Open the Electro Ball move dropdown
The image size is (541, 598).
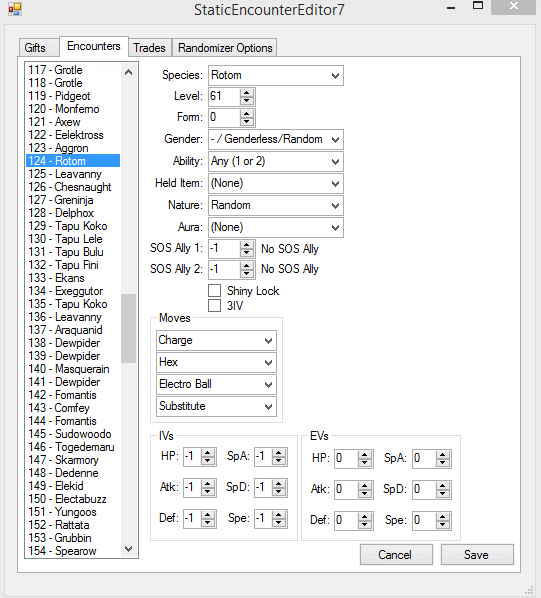pos(216,384)
